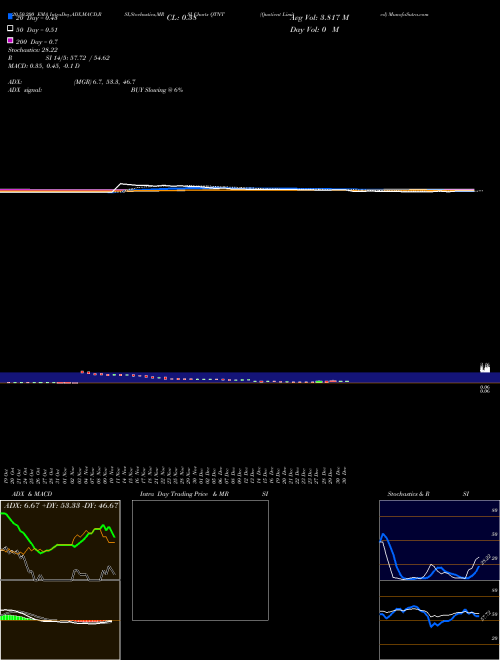Click the 'Stochastics: 28.22' readout
The height and width of the screenshot is (660, 500).
coord(33,50)
